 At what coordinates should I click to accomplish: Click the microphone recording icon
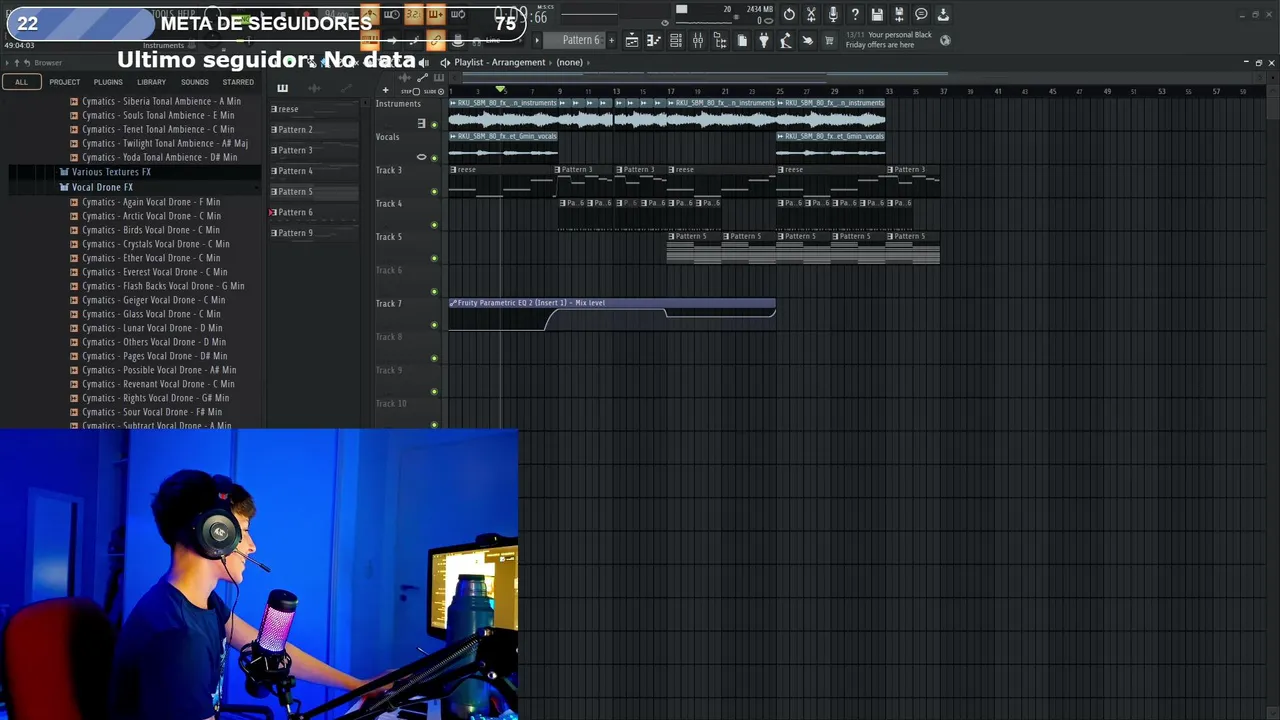point(833,14)
